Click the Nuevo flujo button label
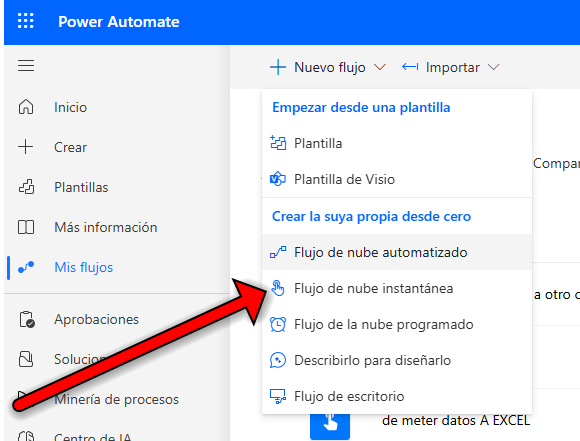 tap(330, 67)
